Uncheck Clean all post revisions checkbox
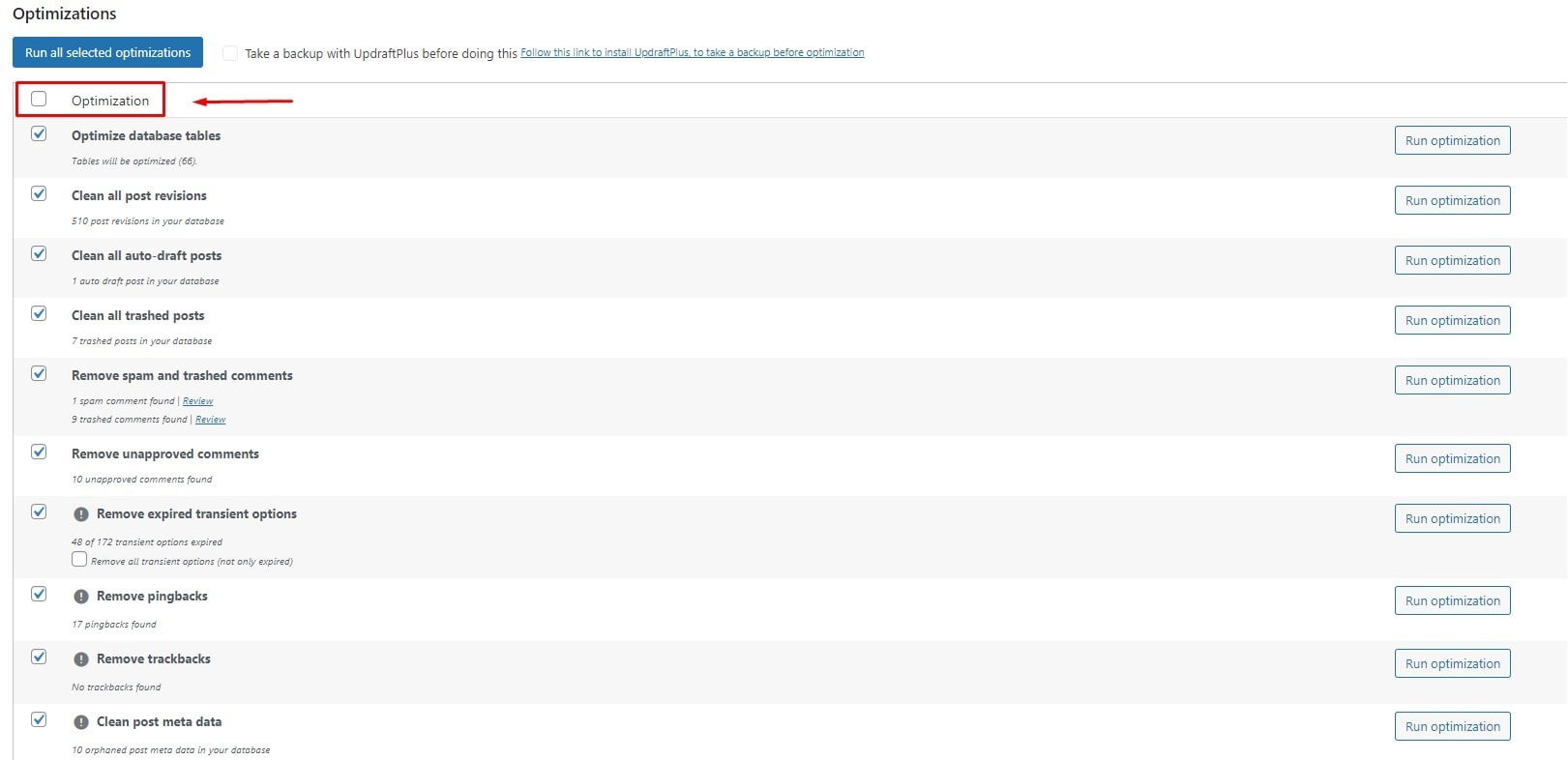1568x760 pixels. coord(39,193)
